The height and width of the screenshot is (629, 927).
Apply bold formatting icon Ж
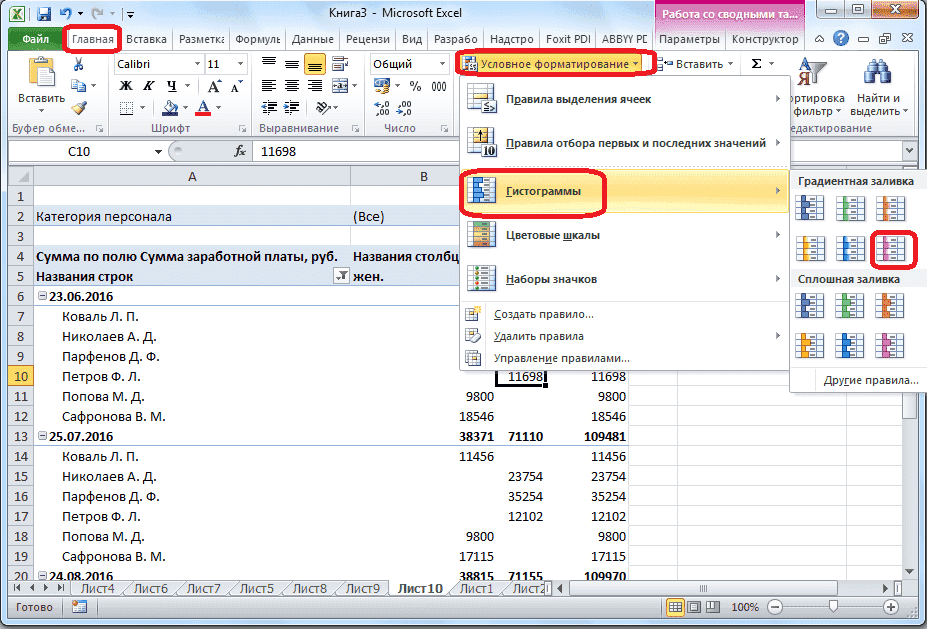(126, 87)
